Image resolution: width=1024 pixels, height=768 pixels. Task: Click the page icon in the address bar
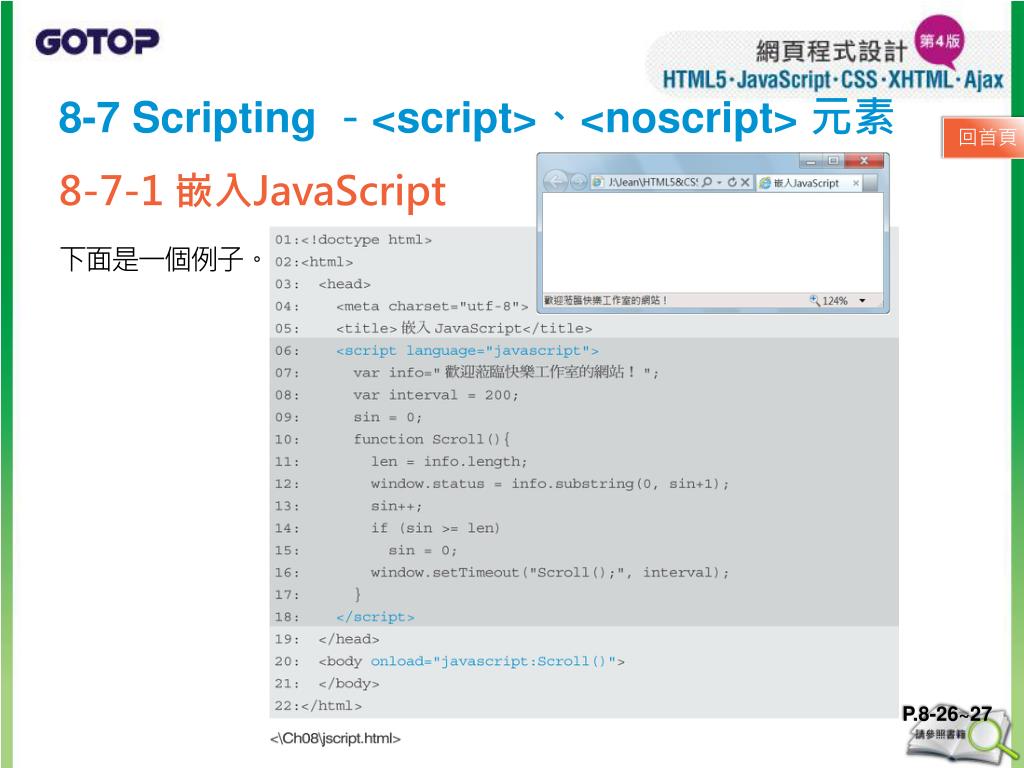point(598,182)
